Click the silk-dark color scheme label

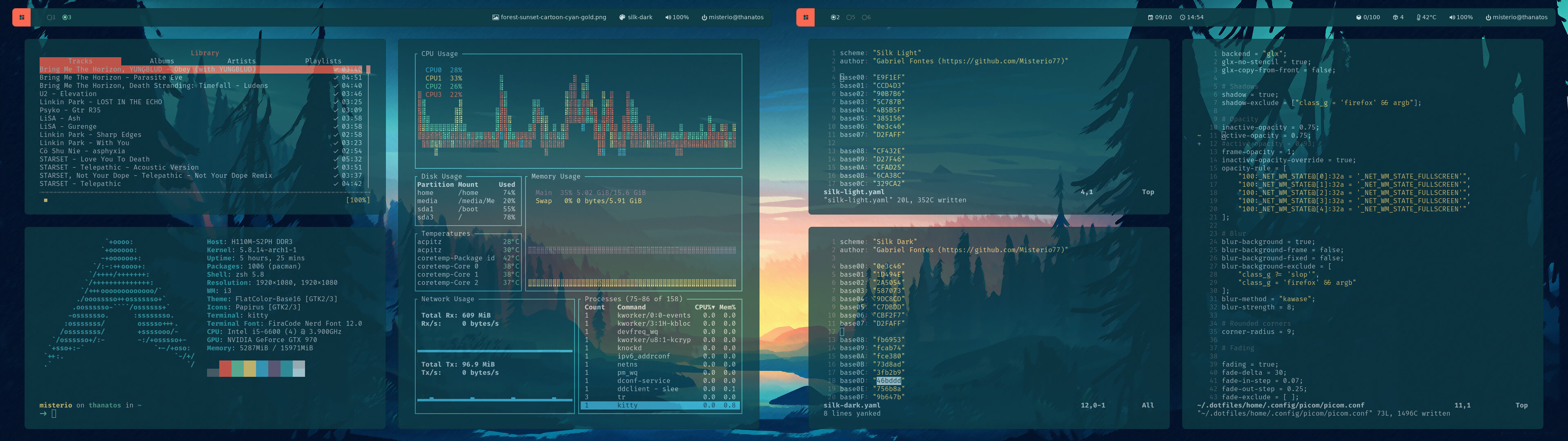[x=640, y=17]
